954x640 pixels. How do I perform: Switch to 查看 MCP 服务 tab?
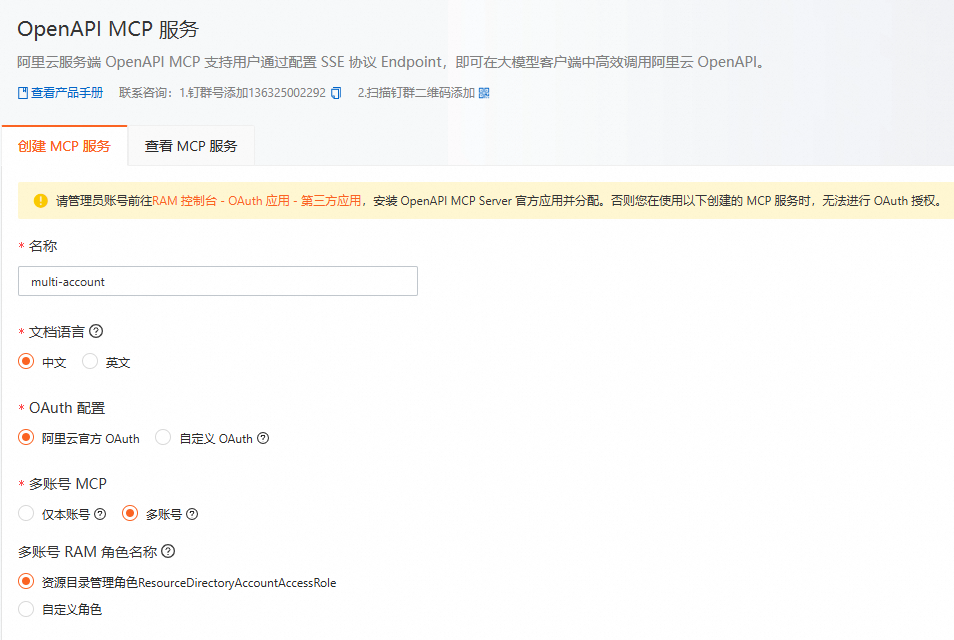point(191,146)
